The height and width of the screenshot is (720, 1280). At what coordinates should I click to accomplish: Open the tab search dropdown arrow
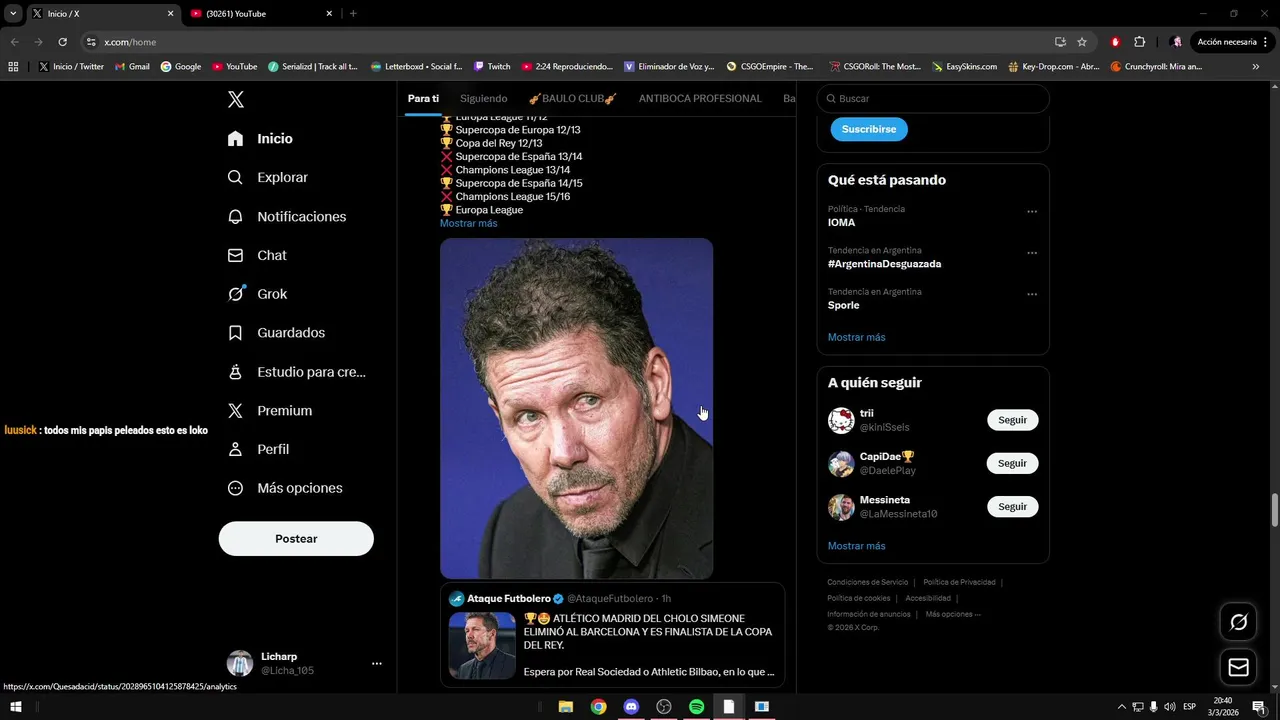tap(13, 13)
